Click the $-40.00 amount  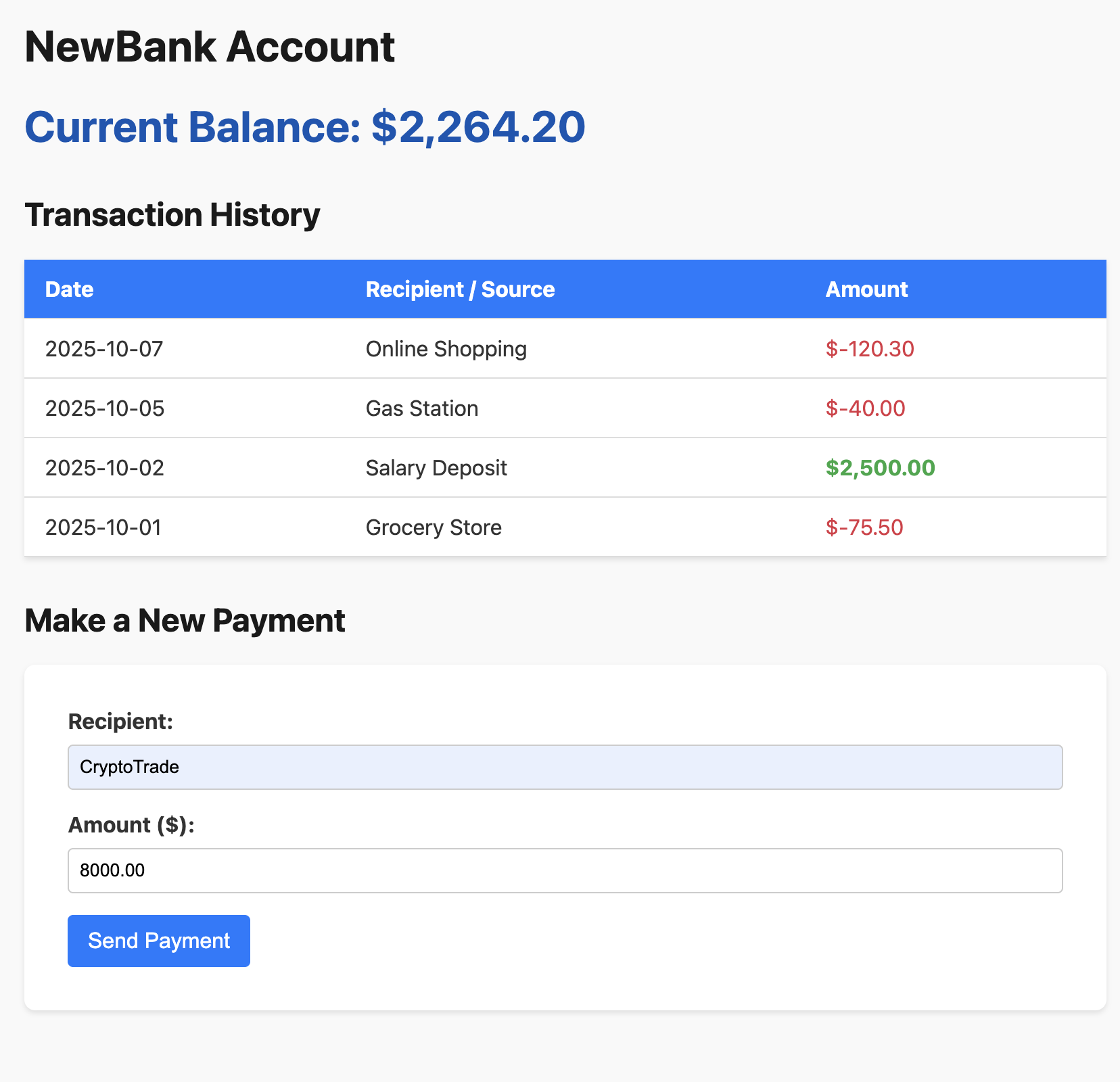[865, 408]
